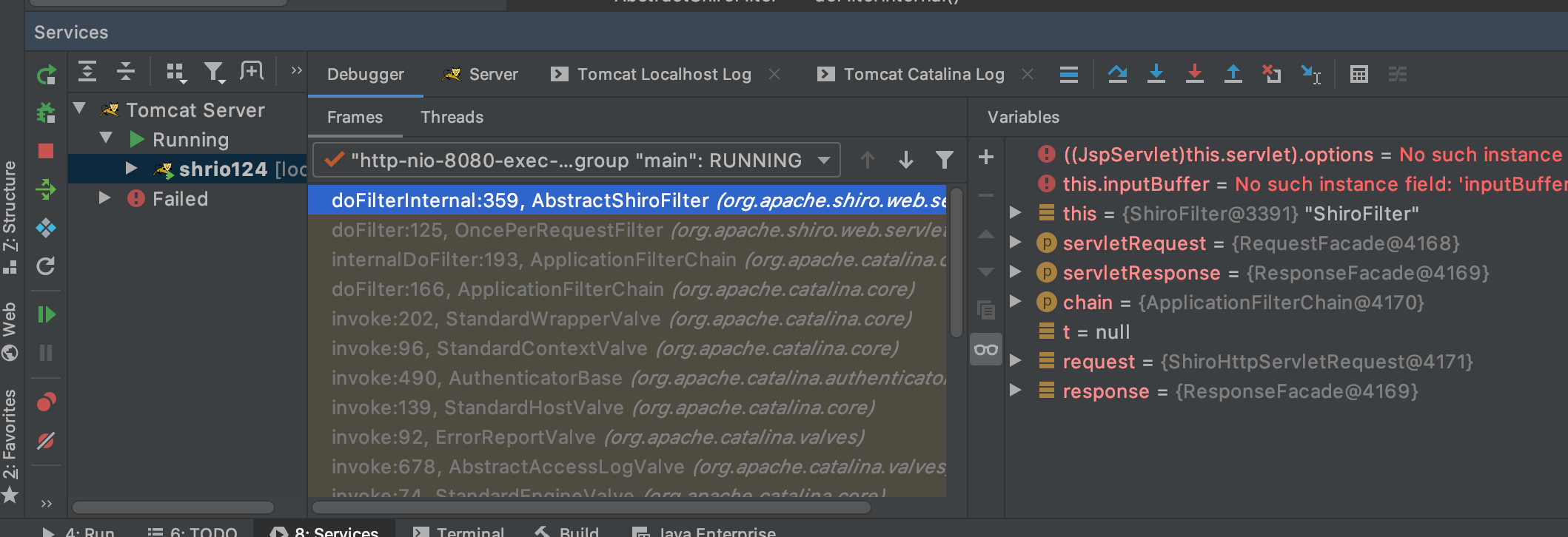
Task: Collapse the Running node
Action: click(x=106, y=138)
